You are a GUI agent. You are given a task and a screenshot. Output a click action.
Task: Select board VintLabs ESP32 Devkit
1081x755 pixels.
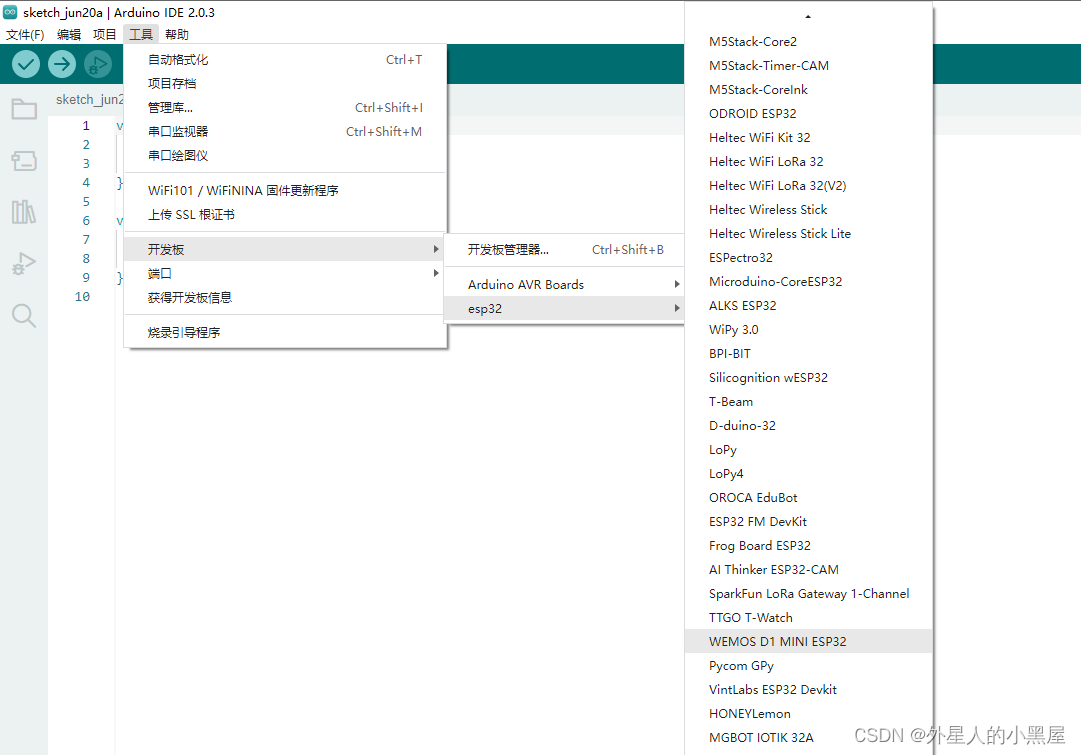pos(809,689)
